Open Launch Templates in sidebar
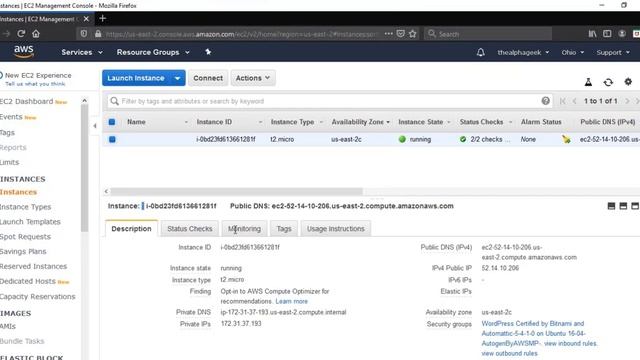 coord(30,222)
